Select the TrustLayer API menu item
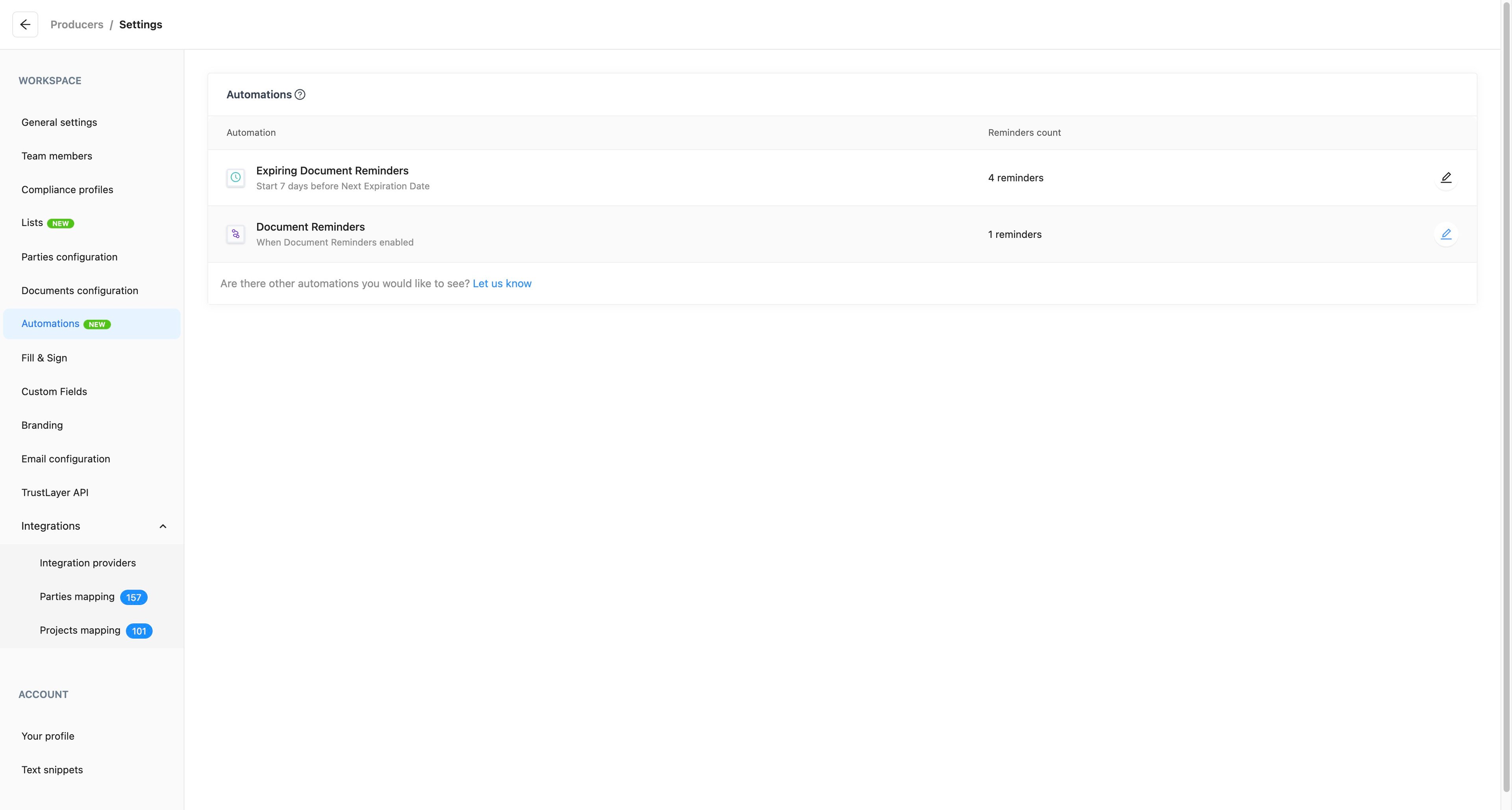Viewport: 1512px width, 810px height. pyautogui.click(x=55, y=493)
